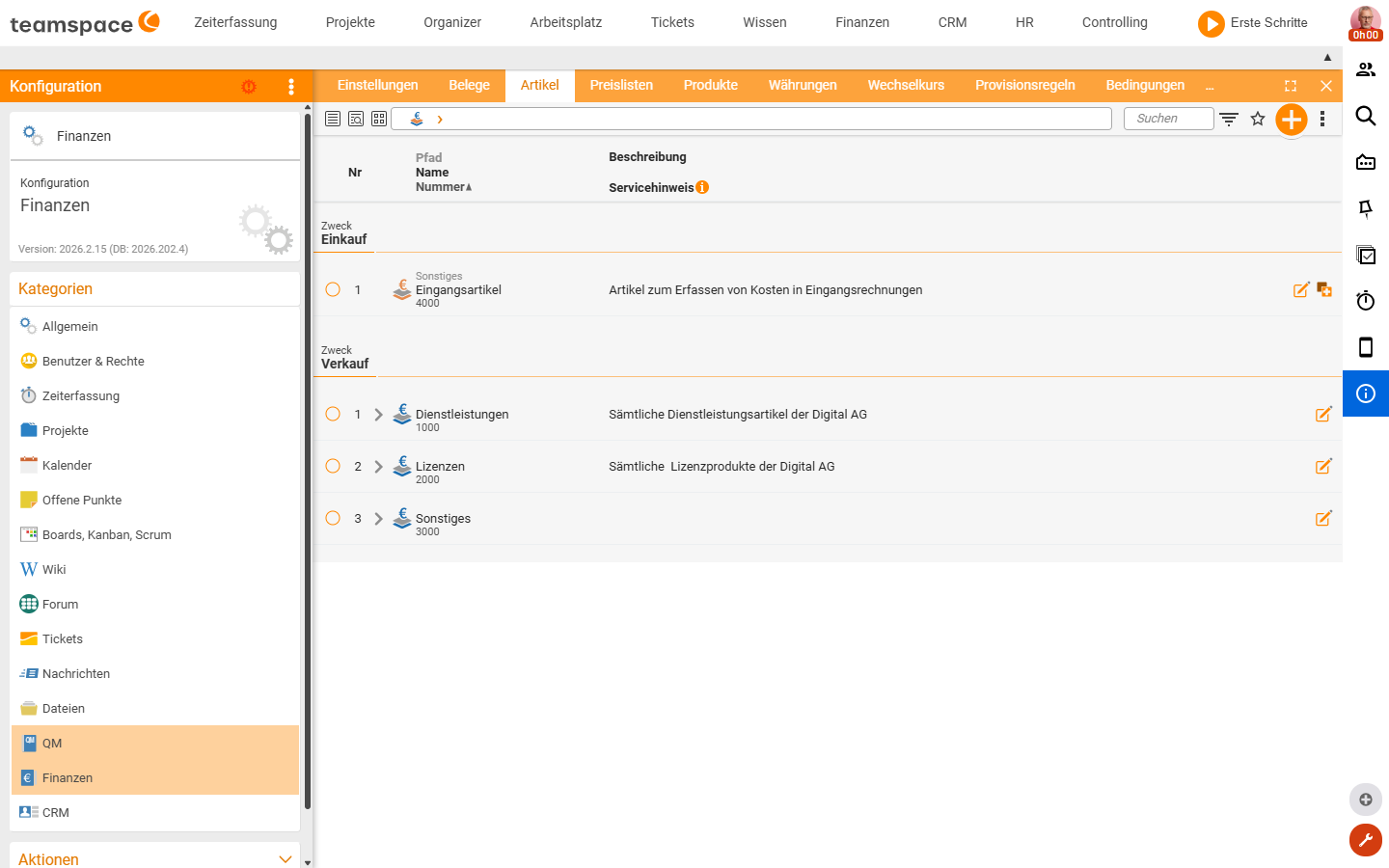
Task: Select the Dienstleistungen radio button
Action: [x=333, y=414]
